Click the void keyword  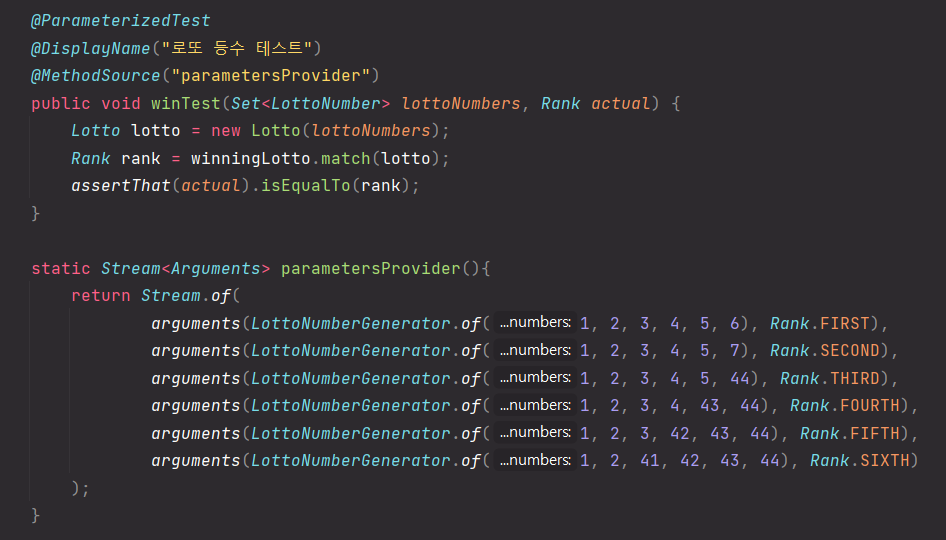click(x=121, y=104)
